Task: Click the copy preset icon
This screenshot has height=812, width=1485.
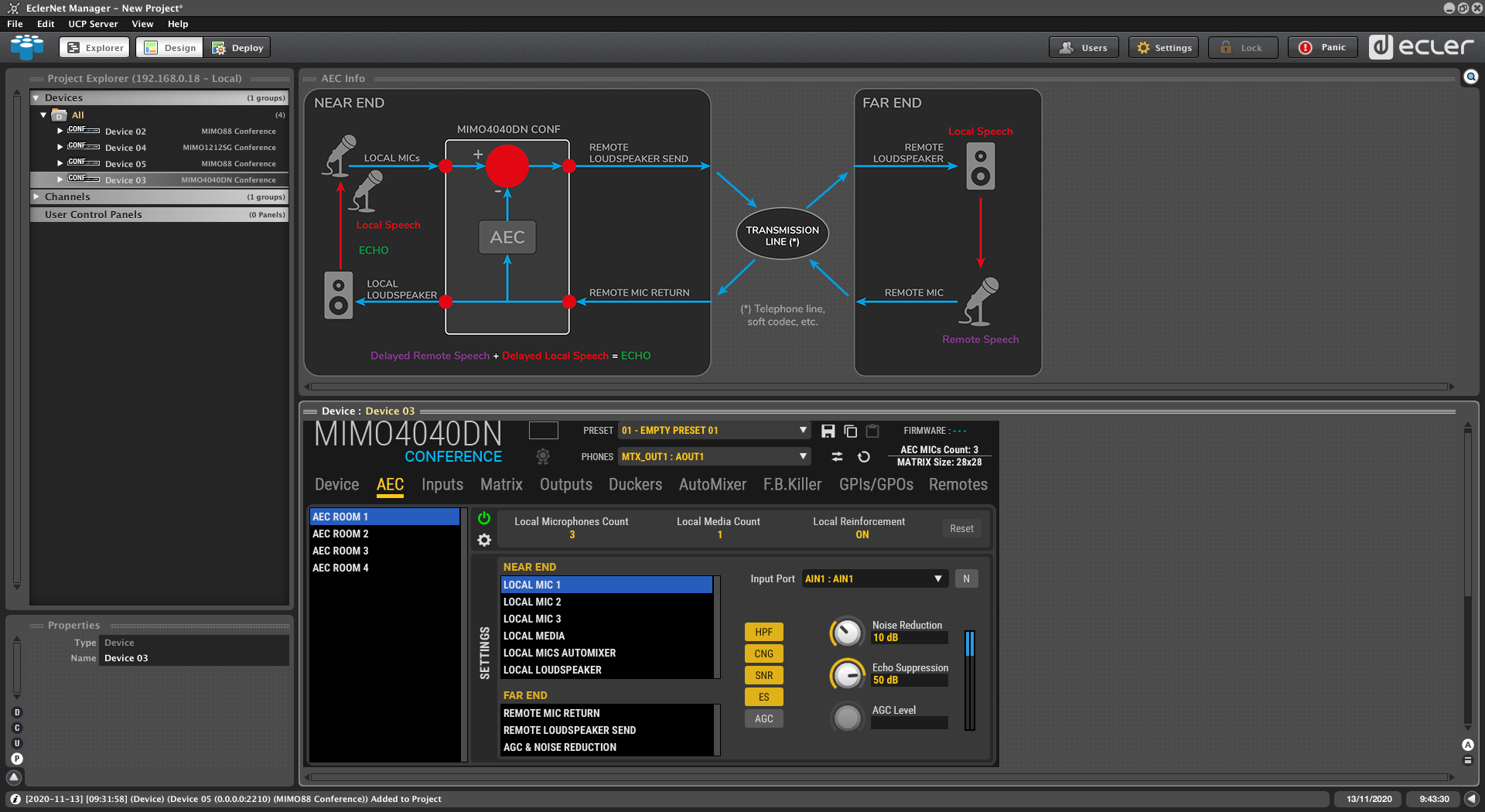Action: 850,431
